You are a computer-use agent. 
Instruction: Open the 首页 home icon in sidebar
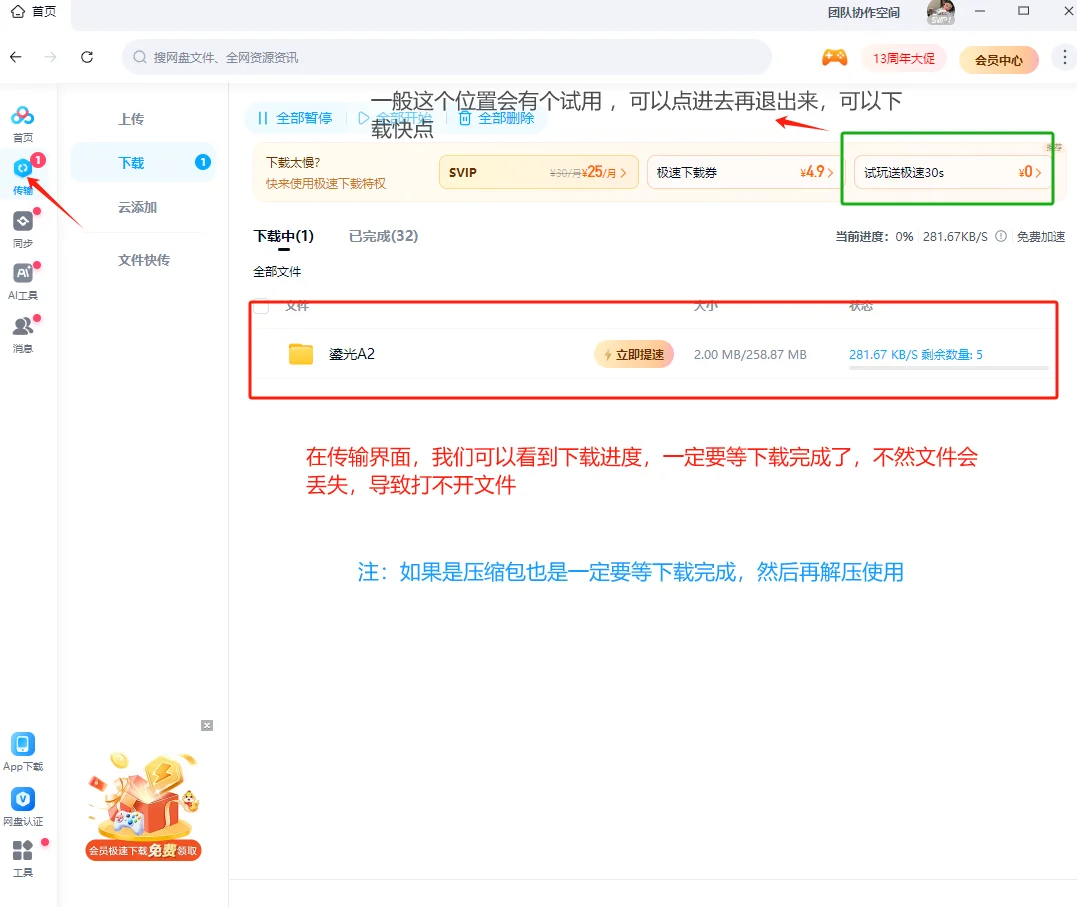point(24,118)
